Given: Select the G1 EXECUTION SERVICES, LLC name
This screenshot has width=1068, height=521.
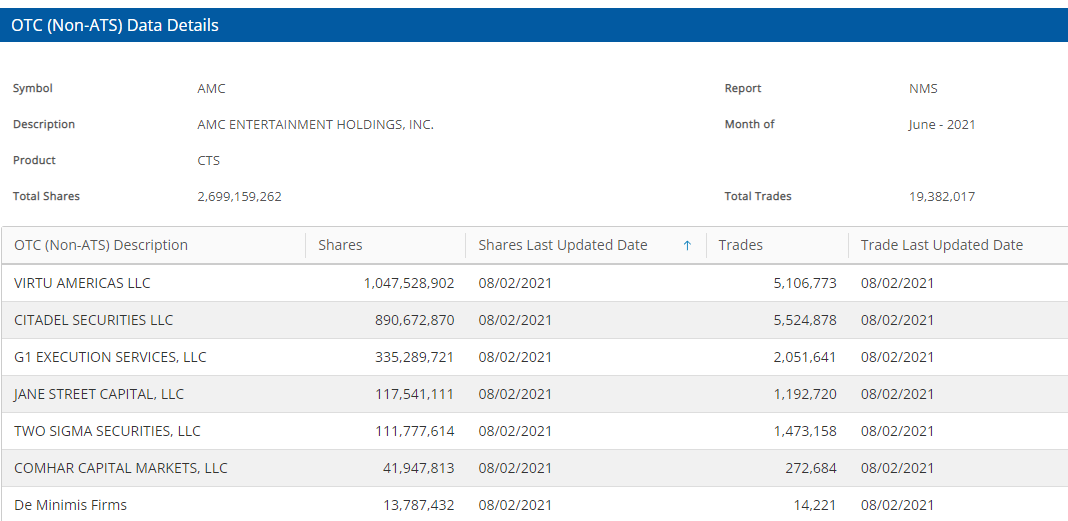Looking at the screenshot, I should pos(110,357).
